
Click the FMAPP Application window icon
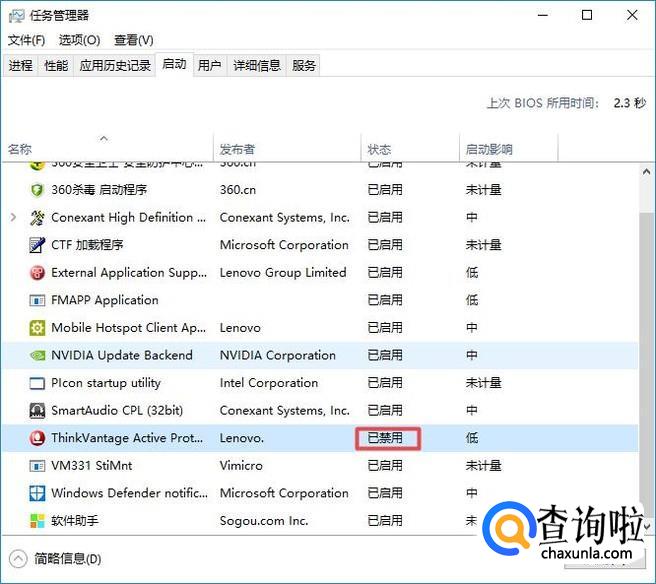37,300
